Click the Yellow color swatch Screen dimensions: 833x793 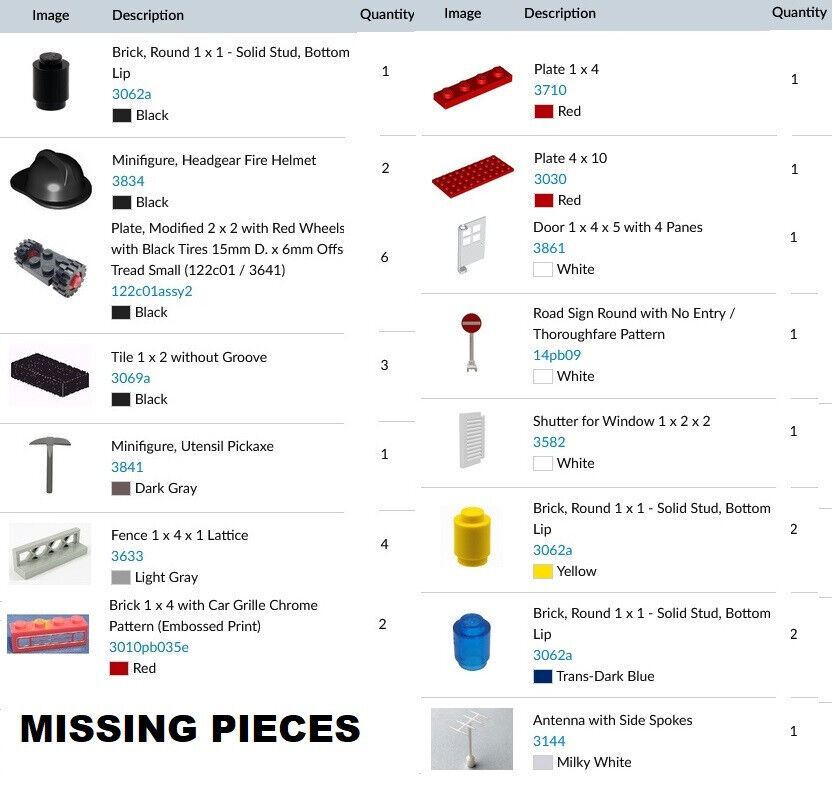542,572
